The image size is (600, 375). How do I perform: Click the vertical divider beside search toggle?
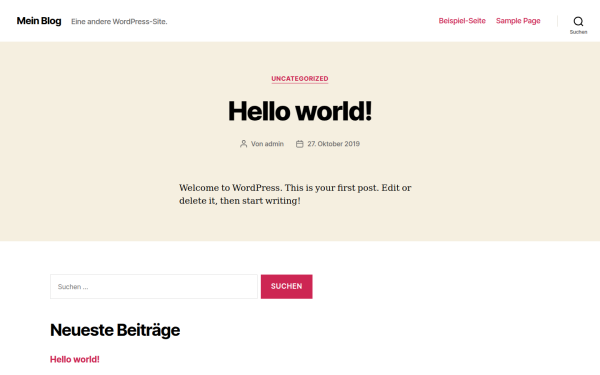tap(558, 21)
